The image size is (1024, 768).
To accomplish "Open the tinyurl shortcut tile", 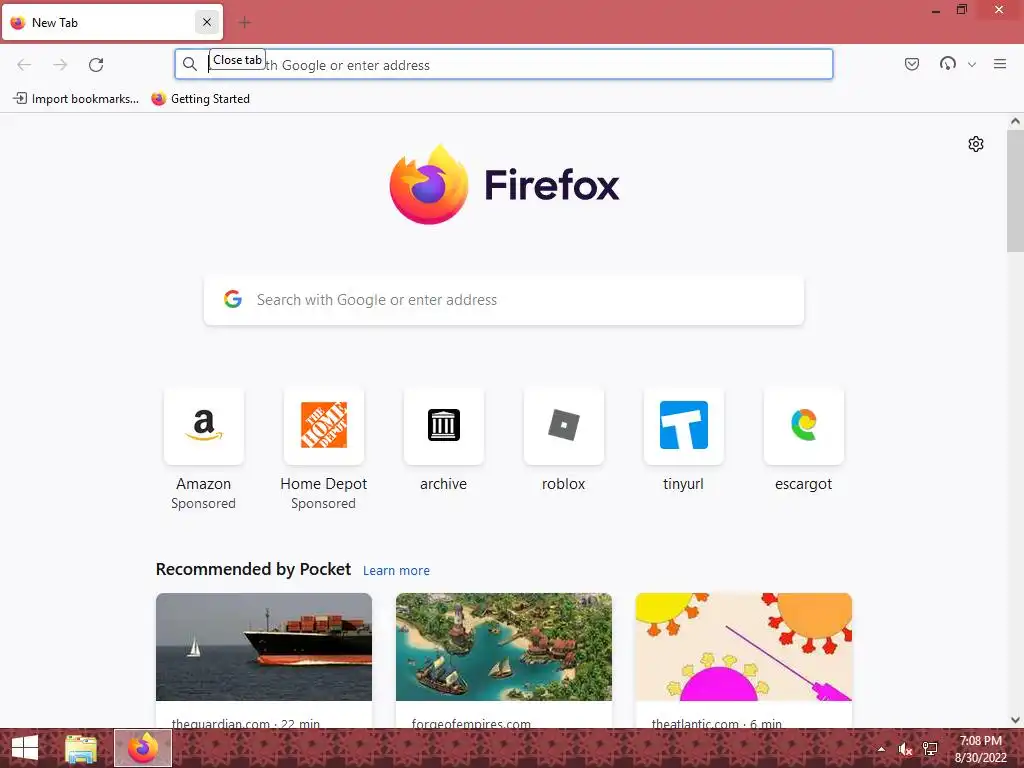I will tap(684, 425).
